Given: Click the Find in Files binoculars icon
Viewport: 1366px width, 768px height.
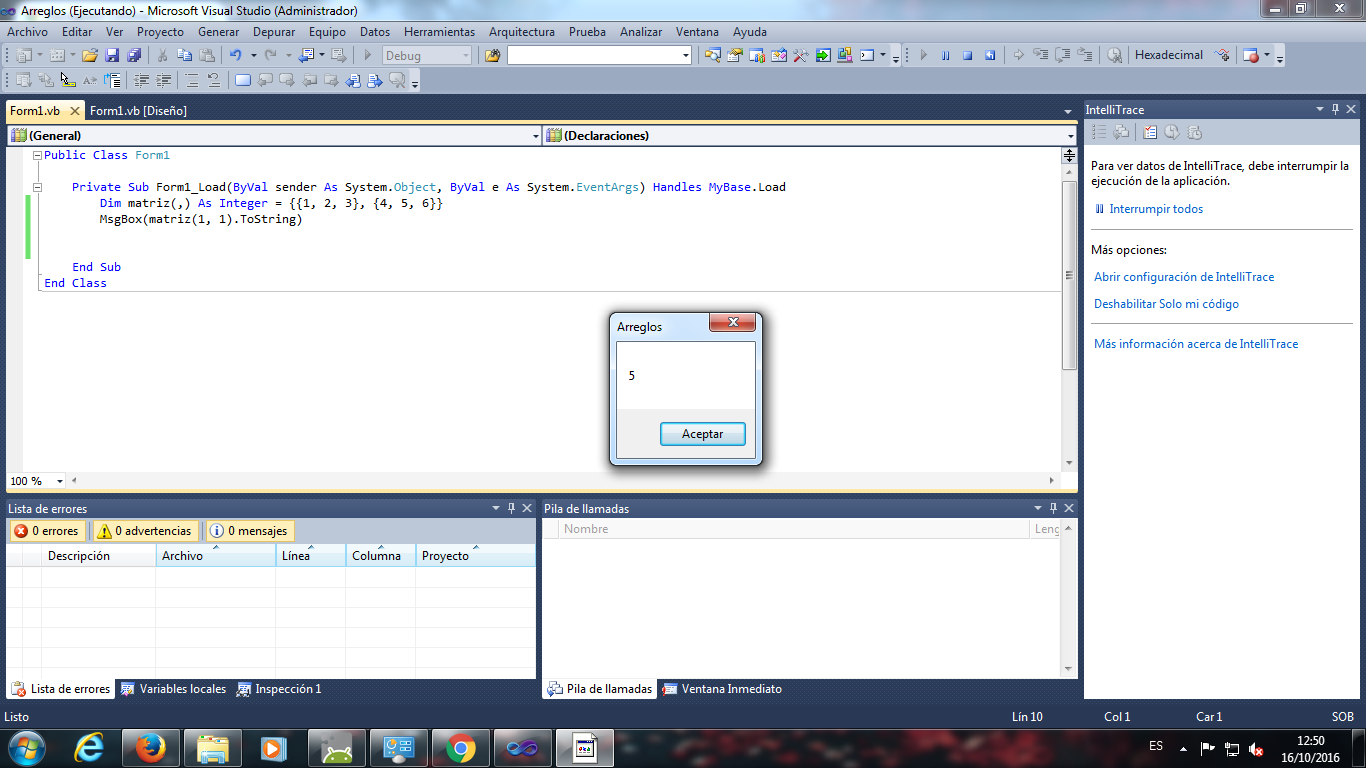Looking at the screenshot, I should pyautogui.click(x=493, y=55).
